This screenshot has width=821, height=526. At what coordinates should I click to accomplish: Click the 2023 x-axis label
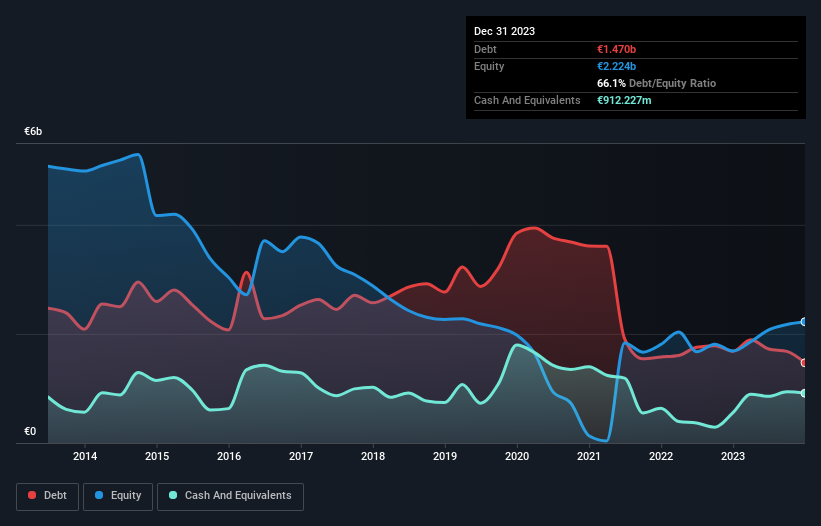point(733,456)
